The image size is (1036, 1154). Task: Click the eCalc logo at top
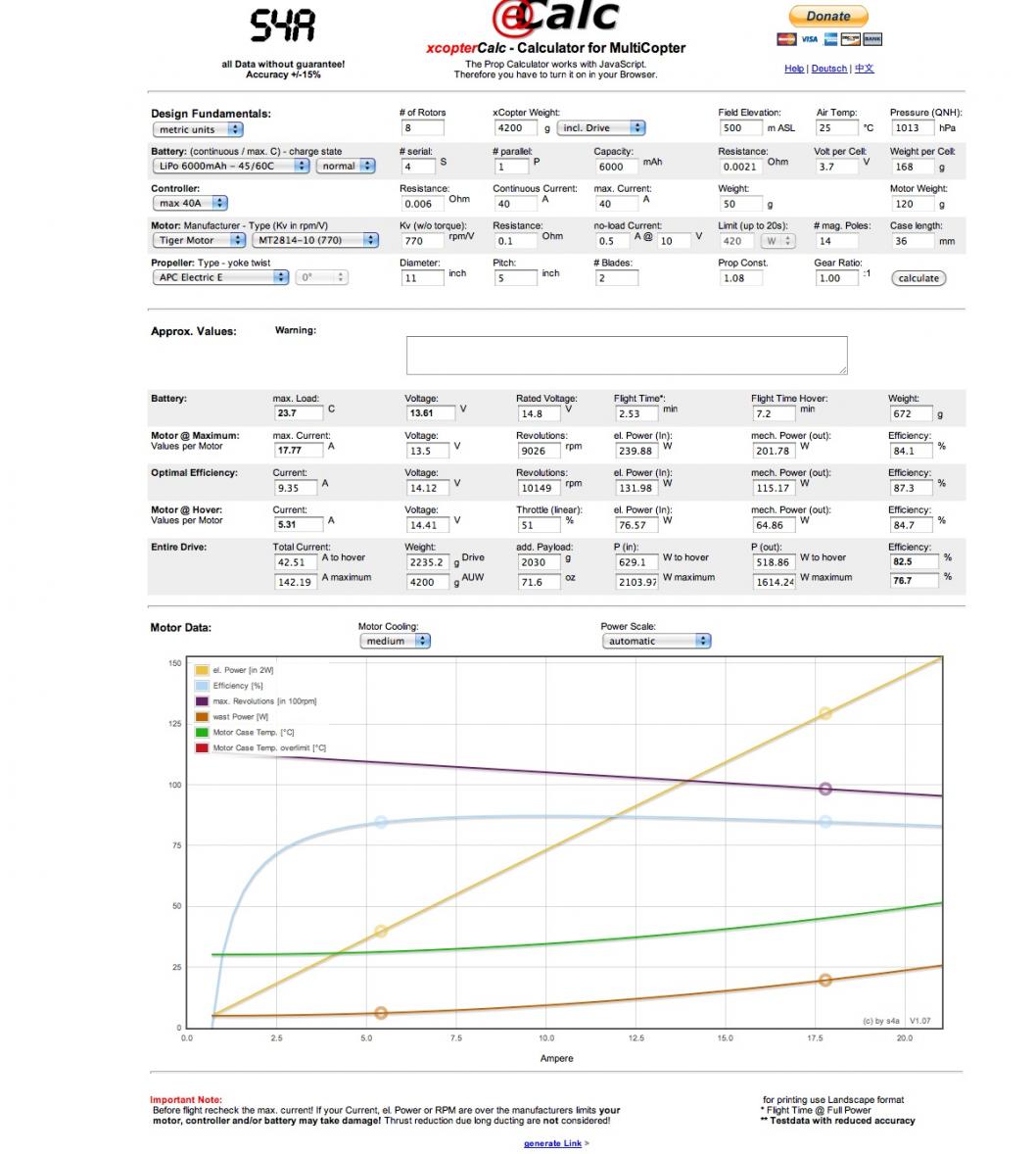pos(555,18)
